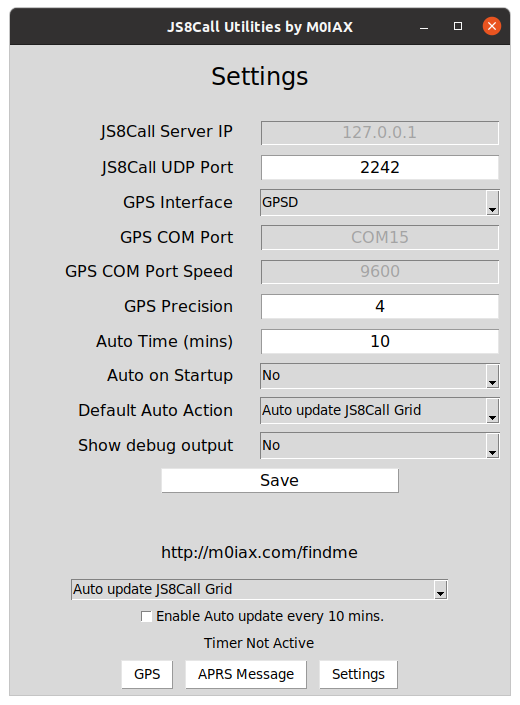Open the action dropdown above the auto-update checkbox
This screenshot has width=520, height=705.
pos(259,589)
